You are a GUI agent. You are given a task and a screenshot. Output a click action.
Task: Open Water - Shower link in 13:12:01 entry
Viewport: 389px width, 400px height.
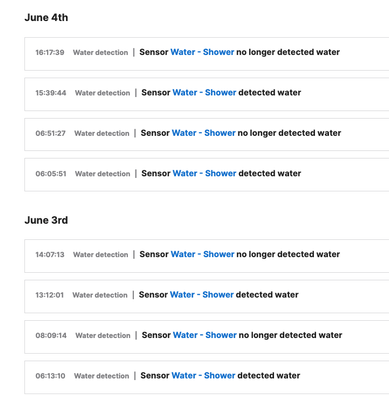tap(202, 295)
